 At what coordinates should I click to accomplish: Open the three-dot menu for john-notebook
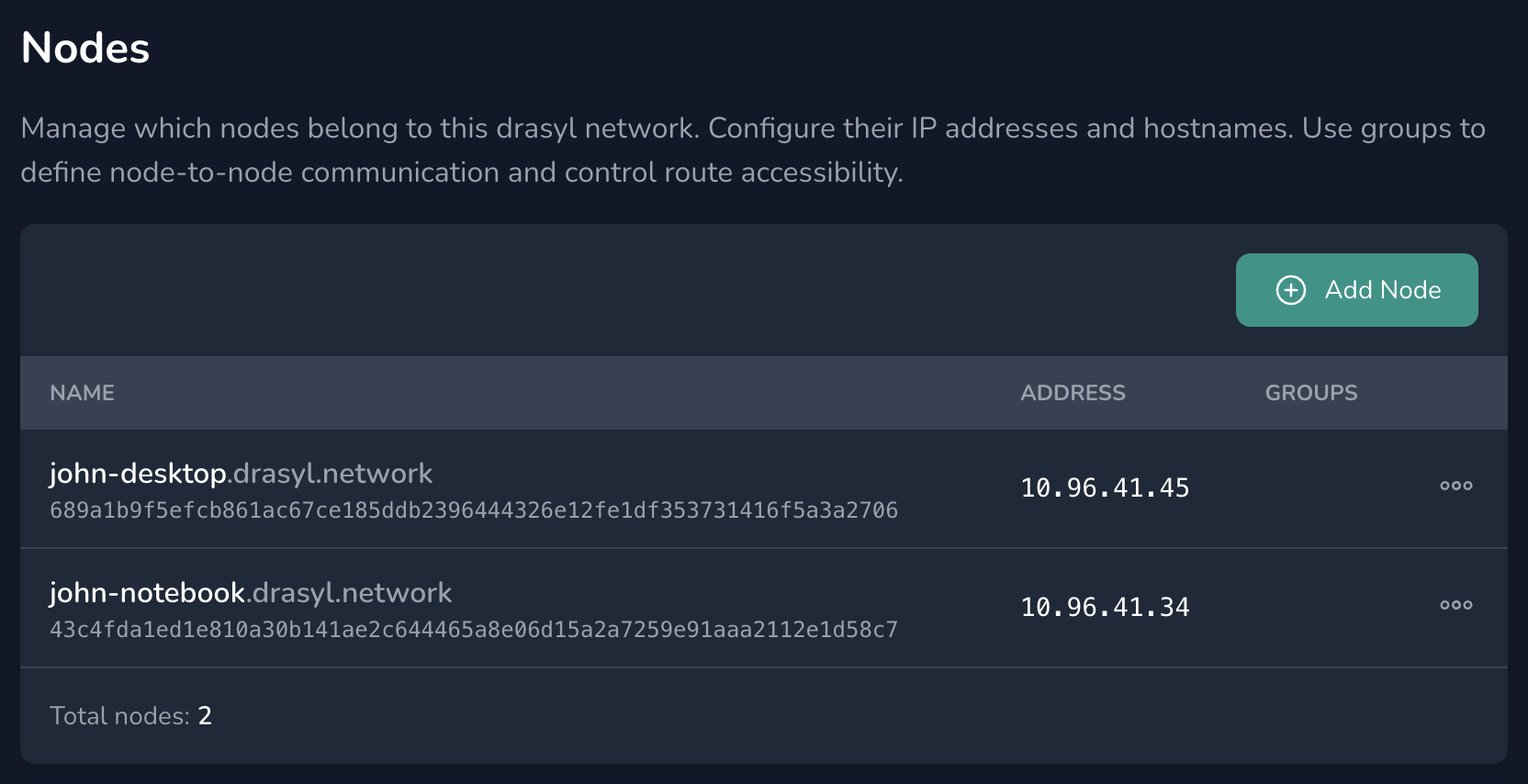pyautogui.click(x=1455, y=605)
